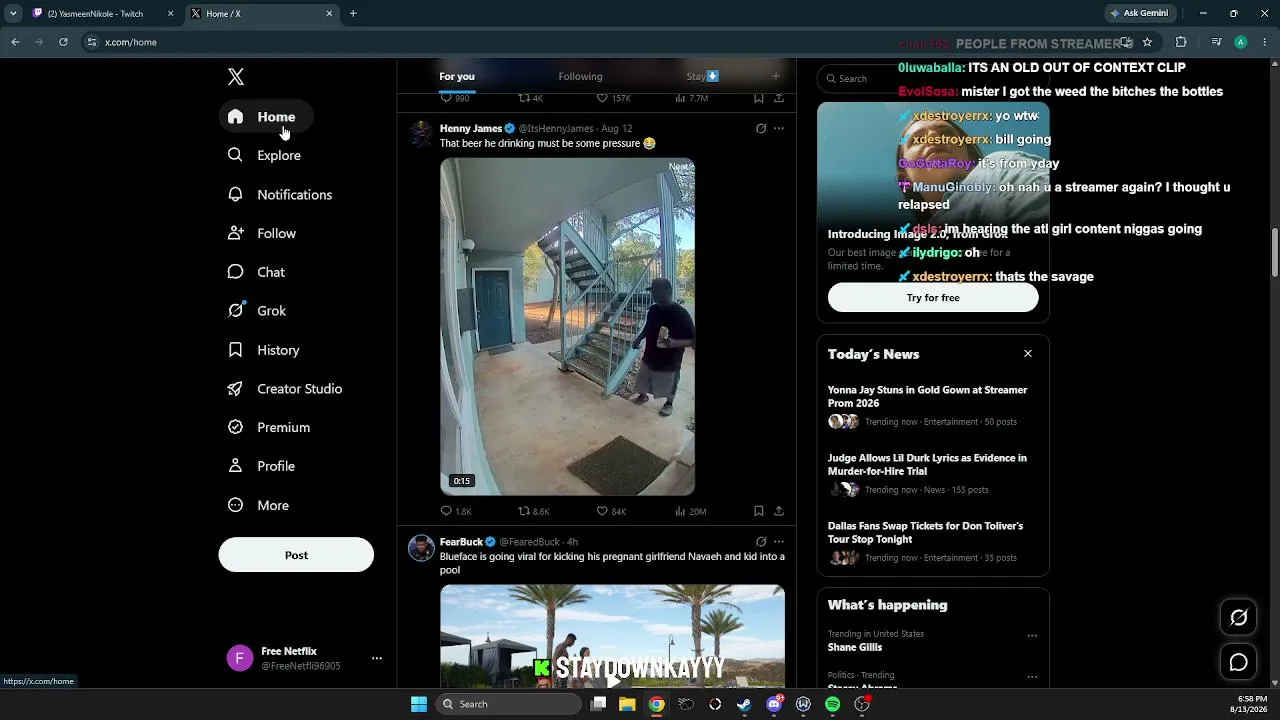Open the Chrome profile avatar

[x=1240, y=42]
